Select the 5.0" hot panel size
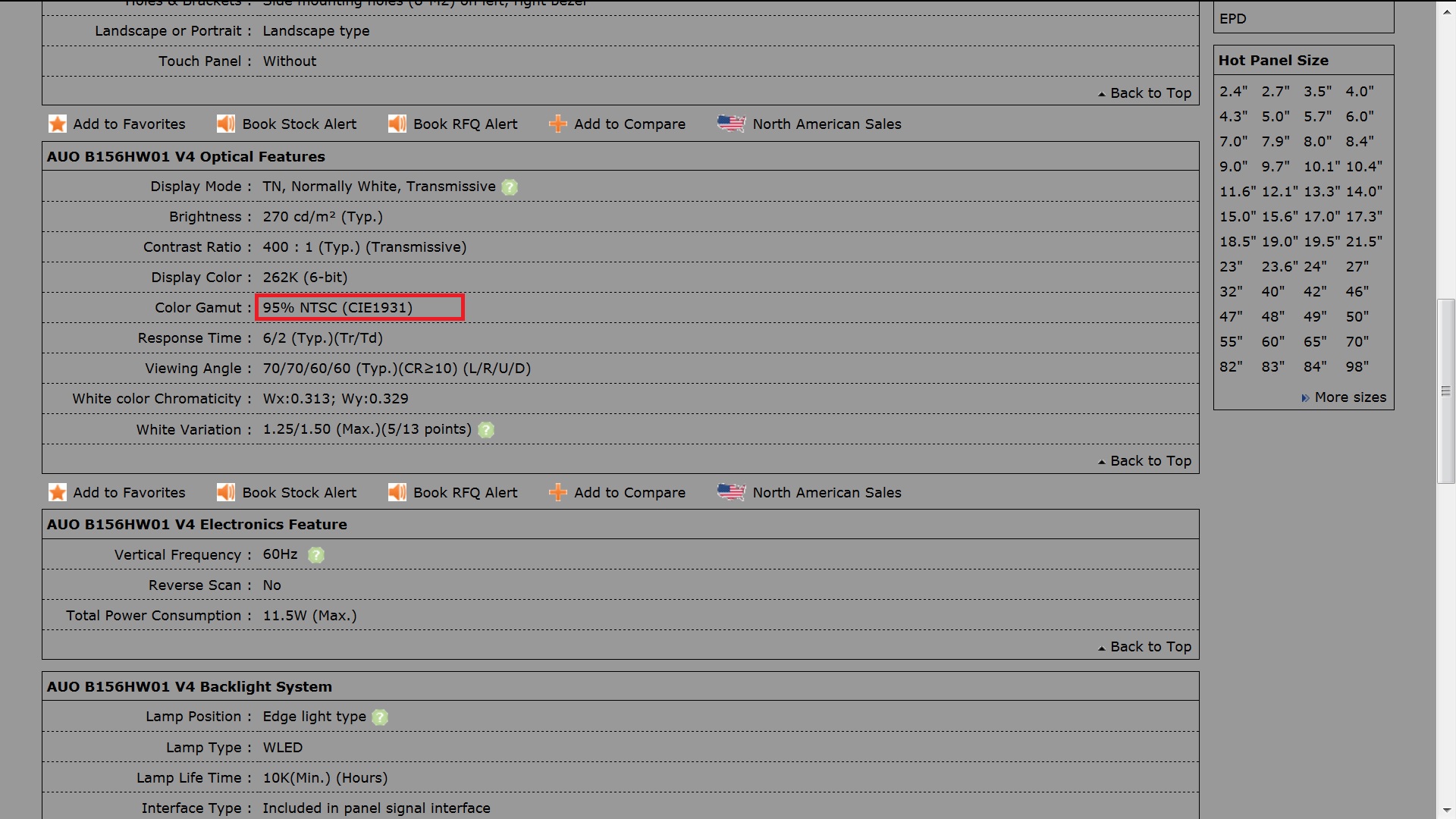Viewport: 1456px width, 819px height. pos(1276,116)
